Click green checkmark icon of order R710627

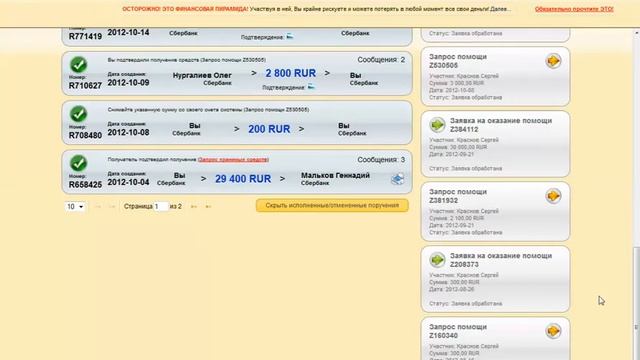tap(78, 64)
